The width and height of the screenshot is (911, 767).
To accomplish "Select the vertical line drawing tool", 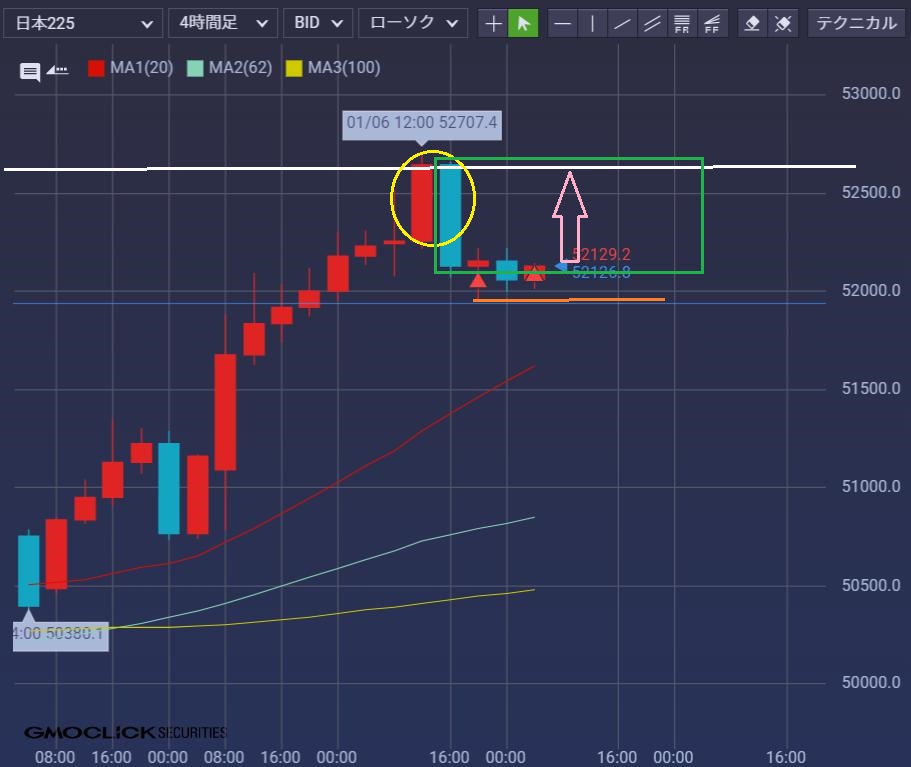I will click(593, 23).
